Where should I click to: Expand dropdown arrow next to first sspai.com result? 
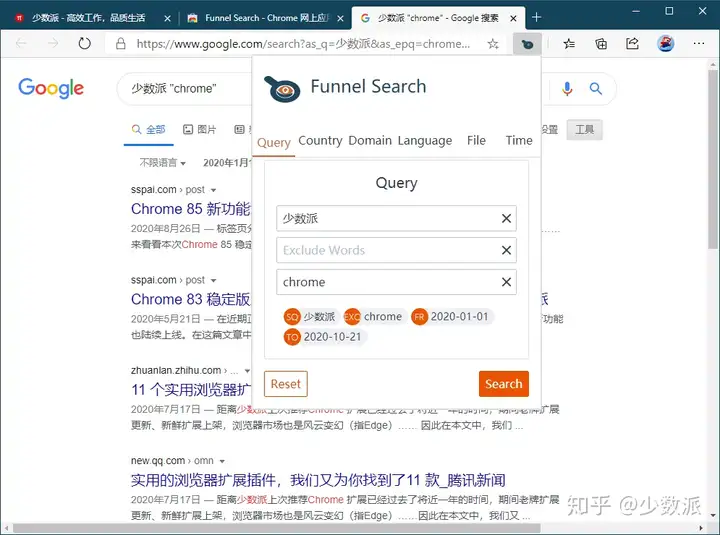click(213, 190)
